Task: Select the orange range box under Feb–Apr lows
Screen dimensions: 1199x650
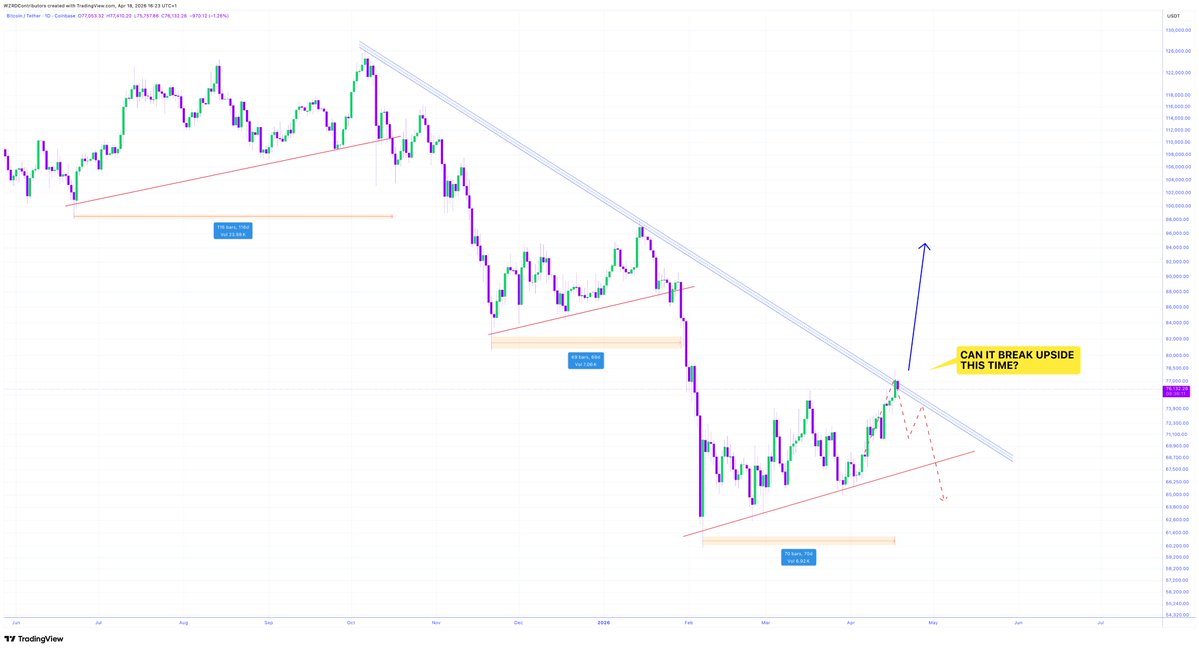Action: 798,541
